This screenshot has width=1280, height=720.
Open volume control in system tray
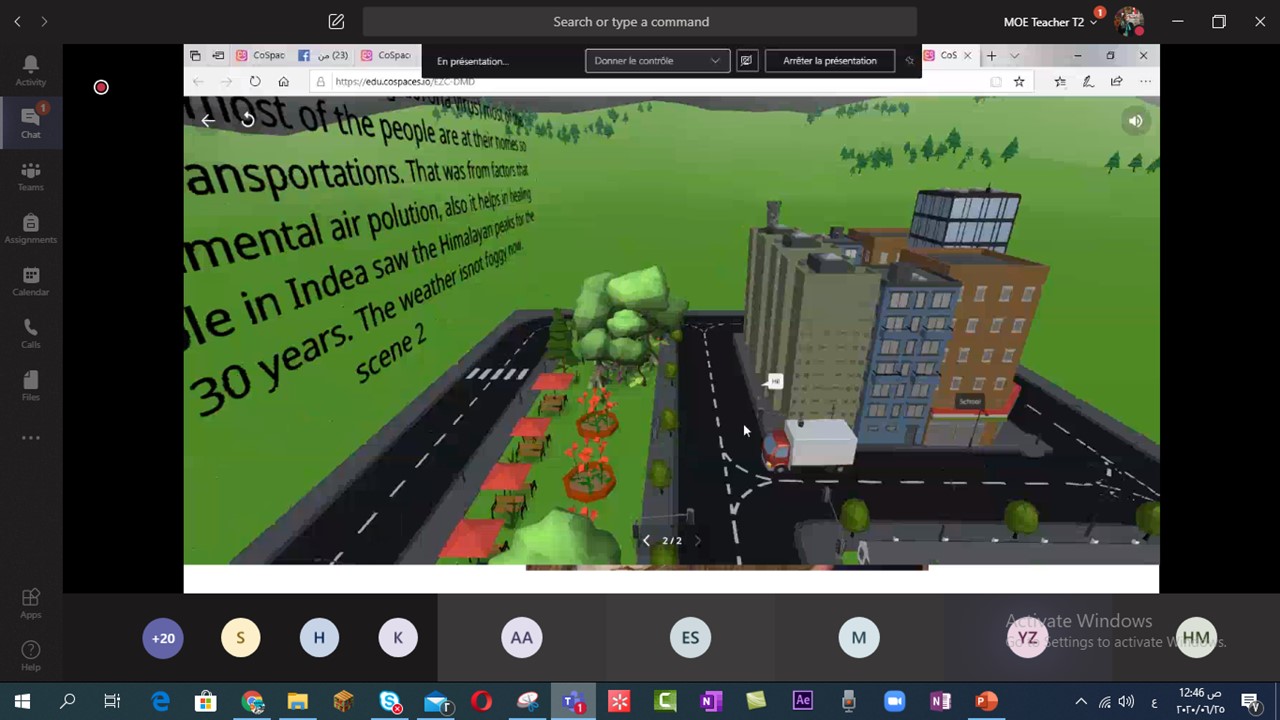1127,702
